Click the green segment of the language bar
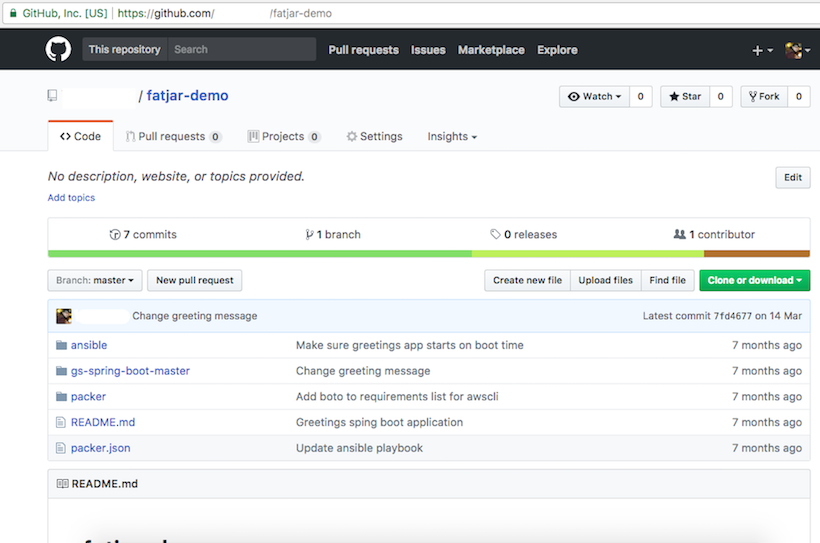The height and width of the screenshot is (543, 820). [260, 254]
